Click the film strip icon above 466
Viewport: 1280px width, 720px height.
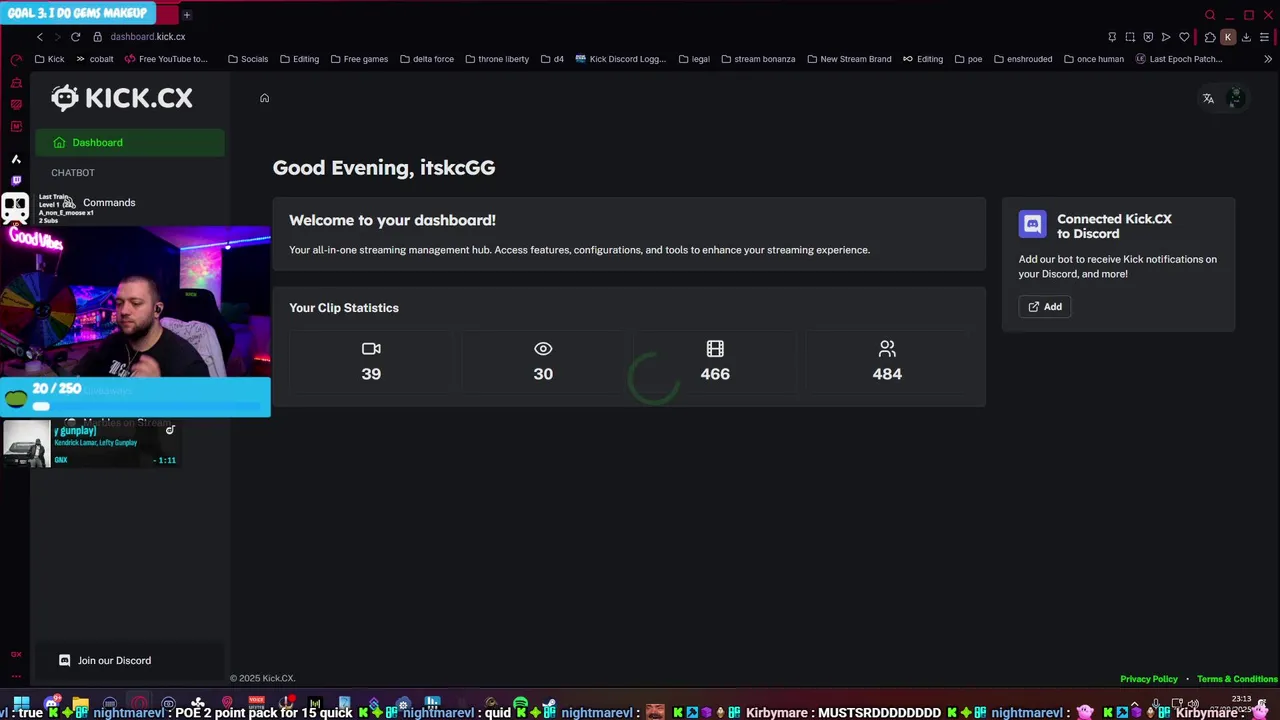coord(715,349)
